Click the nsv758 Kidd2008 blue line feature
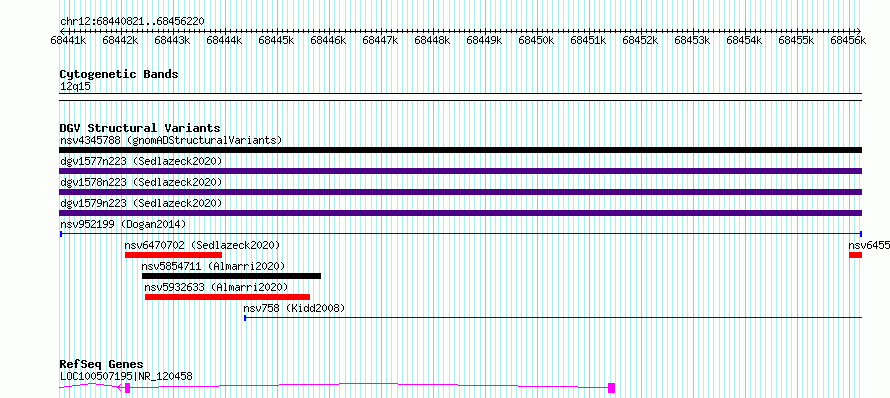Image resolution: width=890 pixels, height=398 pixels. (x=553, y=318)
